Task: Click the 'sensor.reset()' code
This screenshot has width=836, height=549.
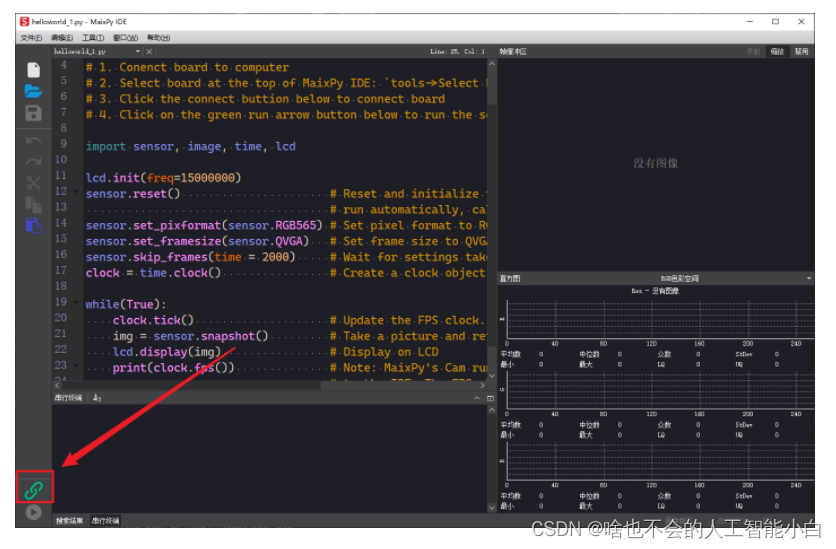Action: point(133,194)
